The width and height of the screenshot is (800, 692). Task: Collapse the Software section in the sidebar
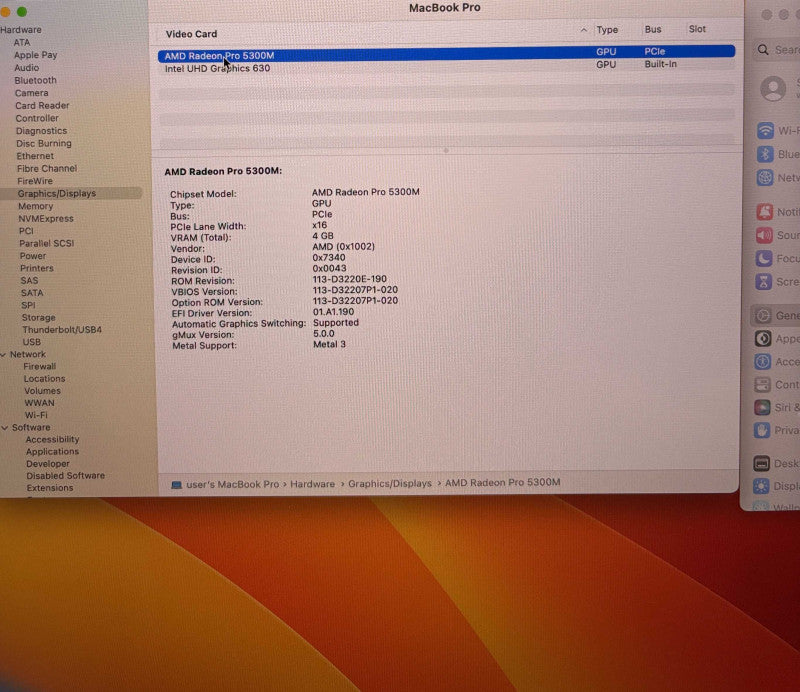5,428
